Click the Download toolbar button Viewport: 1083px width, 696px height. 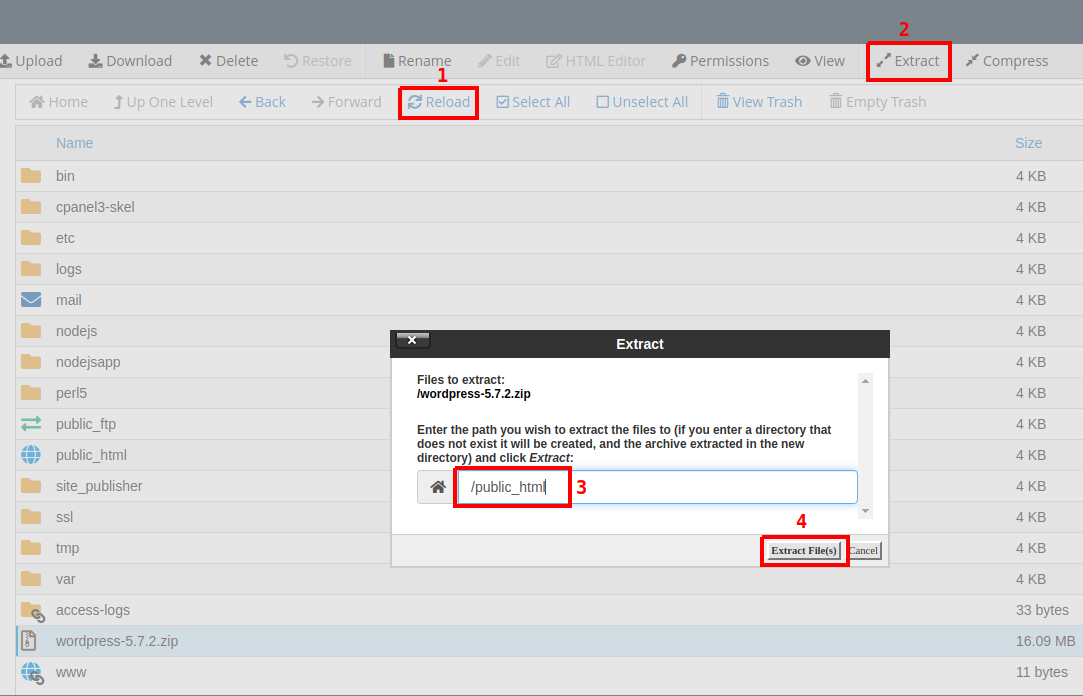coord(130,61)
